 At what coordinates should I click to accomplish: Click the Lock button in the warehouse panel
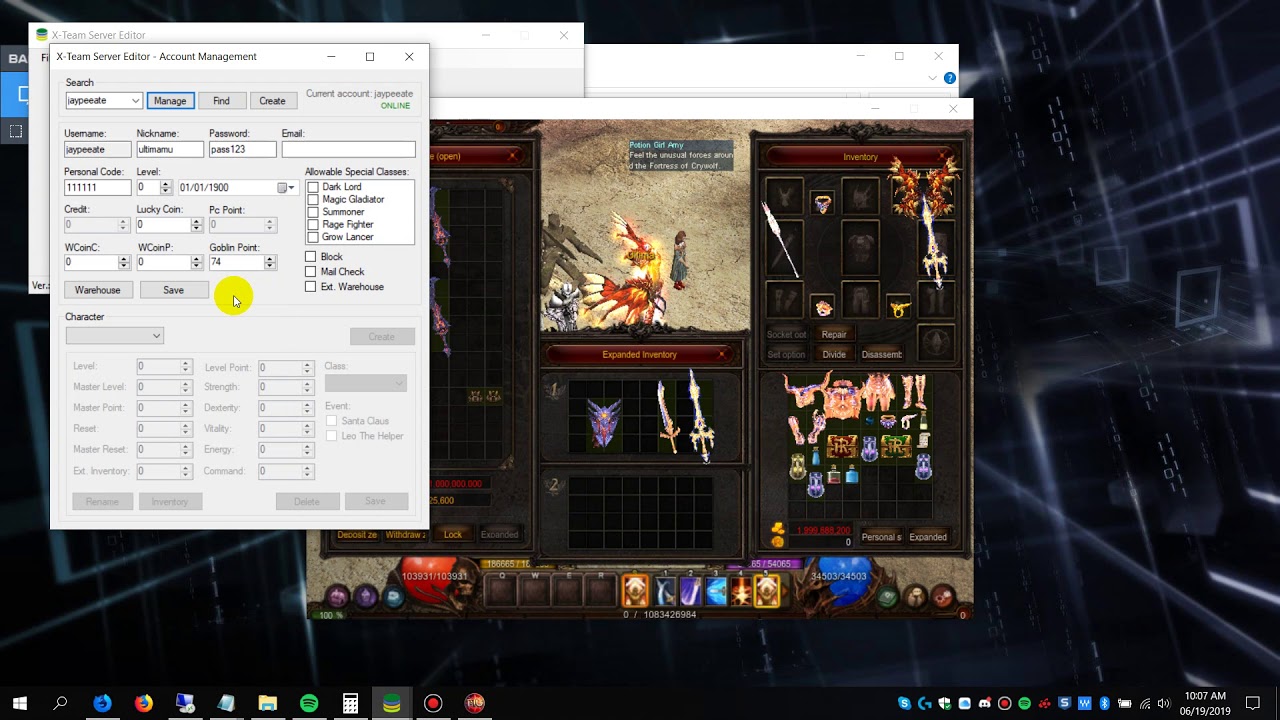coord(453,535)
